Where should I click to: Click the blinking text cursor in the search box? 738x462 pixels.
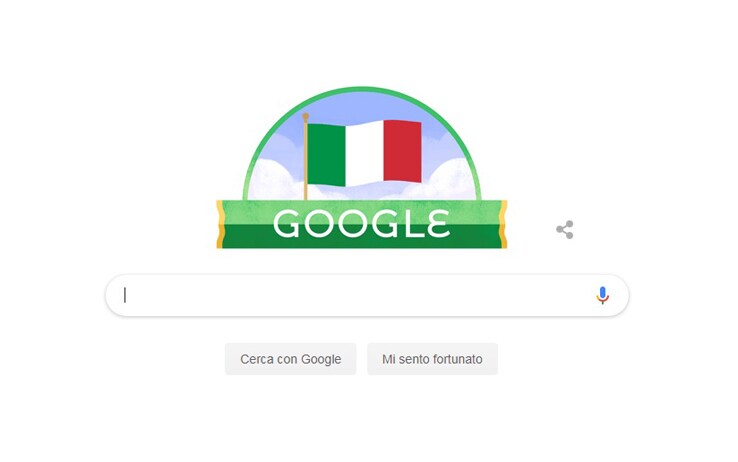(x=125, y=295)
